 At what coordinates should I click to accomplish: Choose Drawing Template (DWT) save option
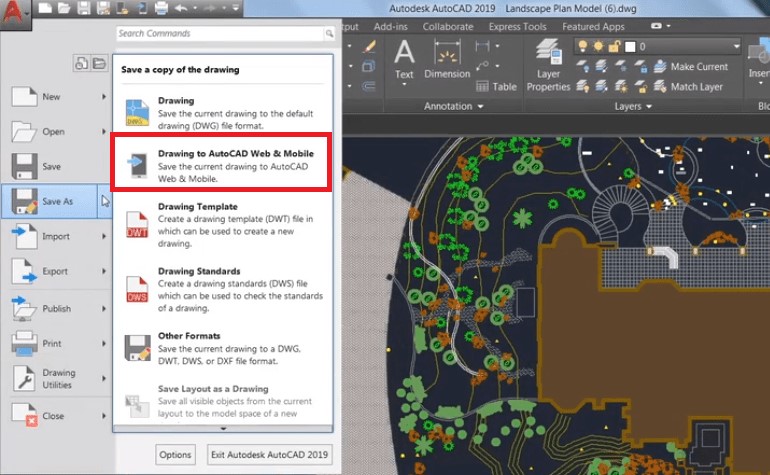[222, 225]
